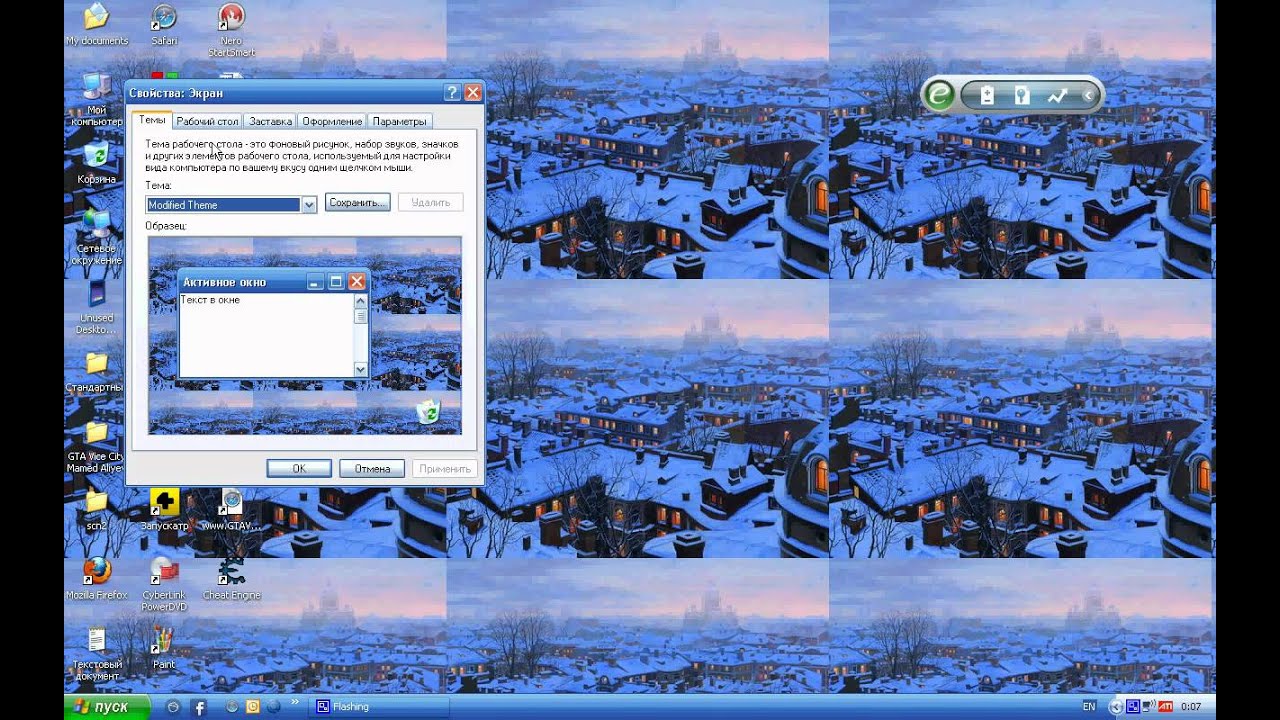Open Nero StartSmart desktop shortcut

[231, 30]
